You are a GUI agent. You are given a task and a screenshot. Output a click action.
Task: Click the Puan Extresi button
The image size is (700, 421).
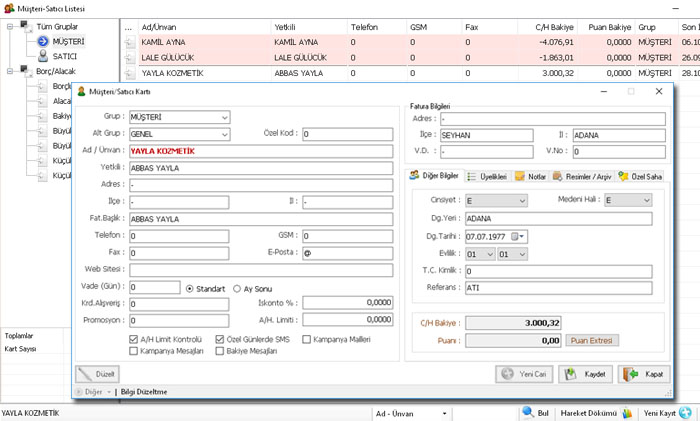pyautogui.click(x=592, y=341)
